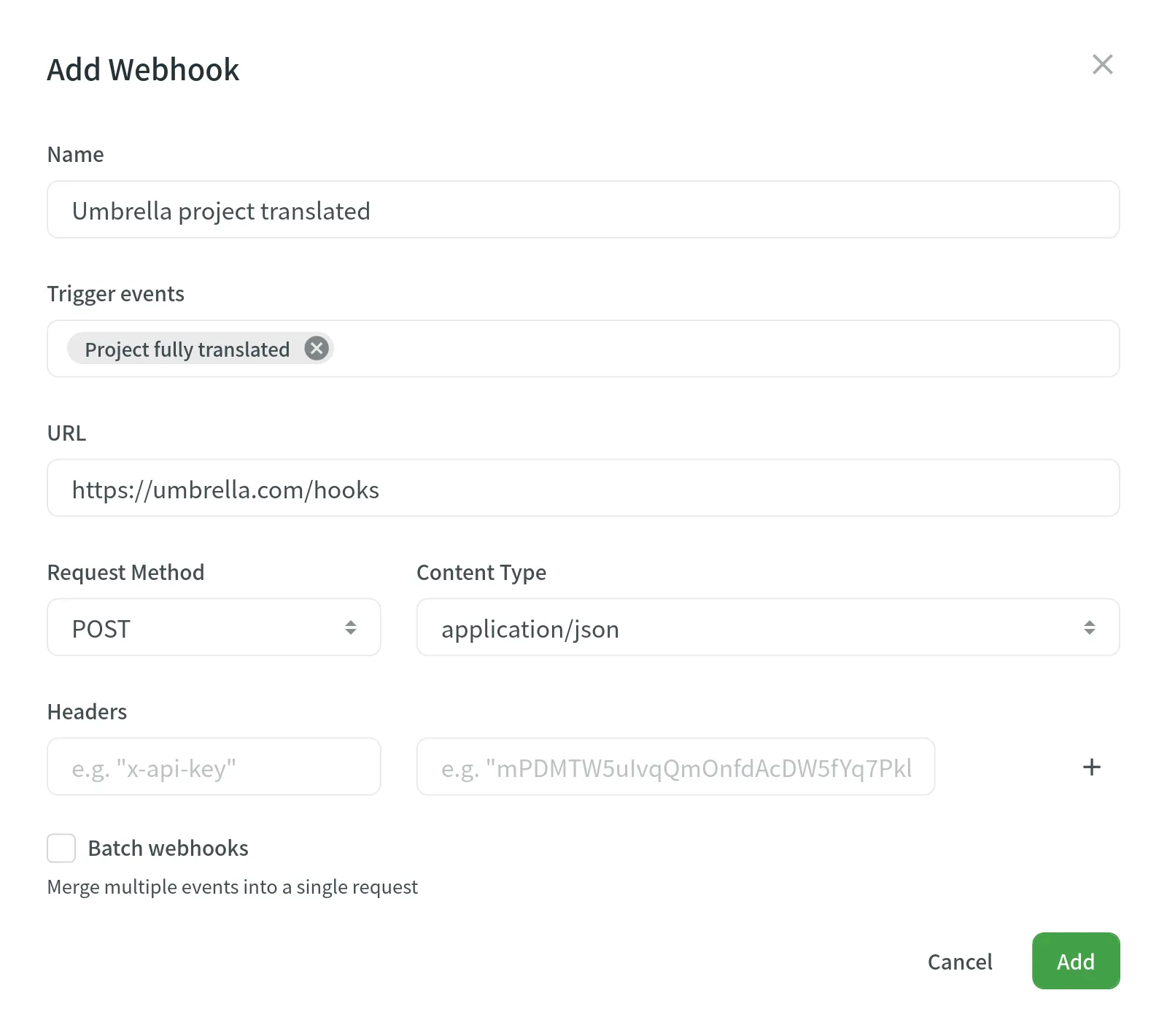
Task: Select the Project fully translated event tag
Action: [187, 349]
